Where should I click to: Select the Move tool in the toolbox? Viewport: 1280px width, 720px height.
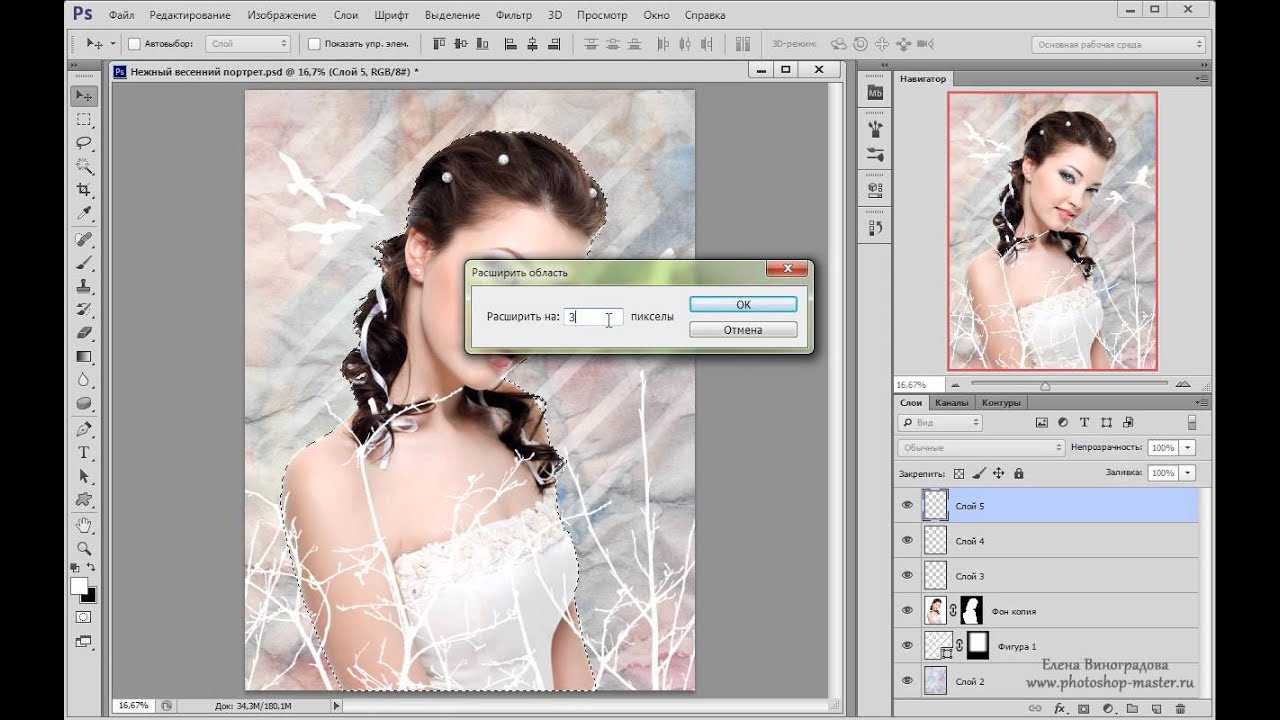[x=84, y=95]
